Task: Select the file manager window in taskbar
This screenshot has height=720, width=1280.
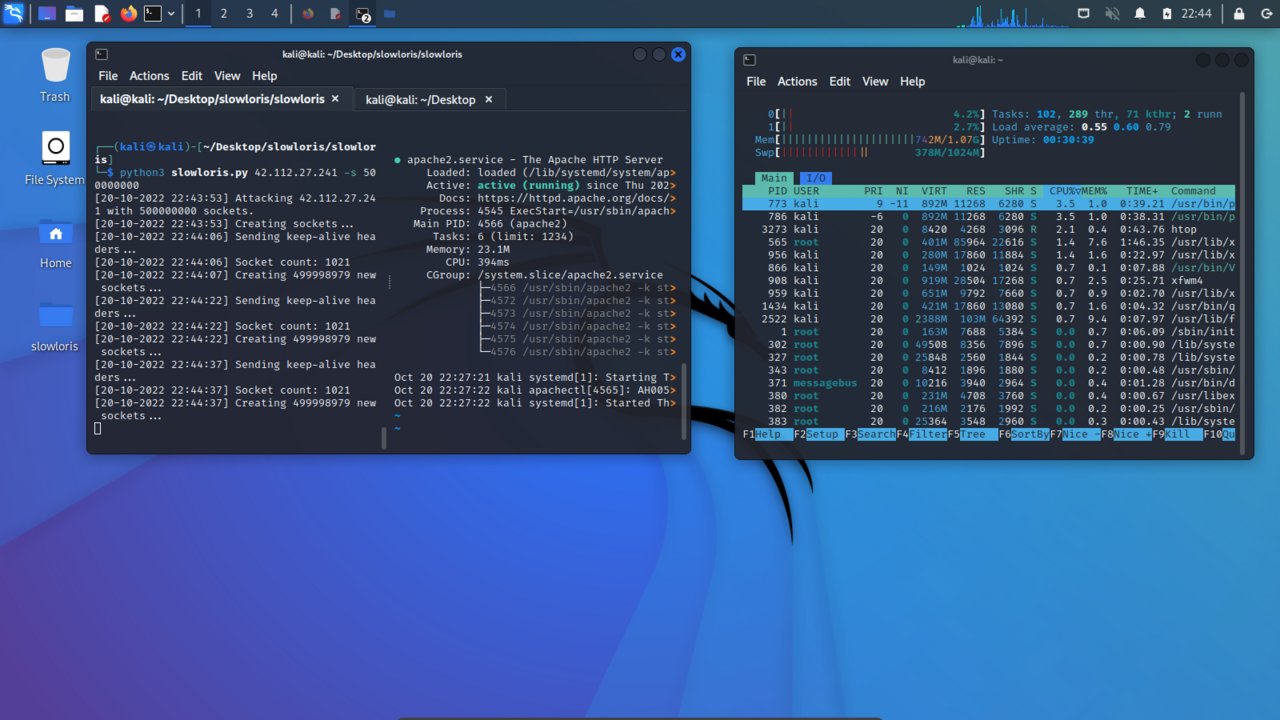Action: point(389,14)
